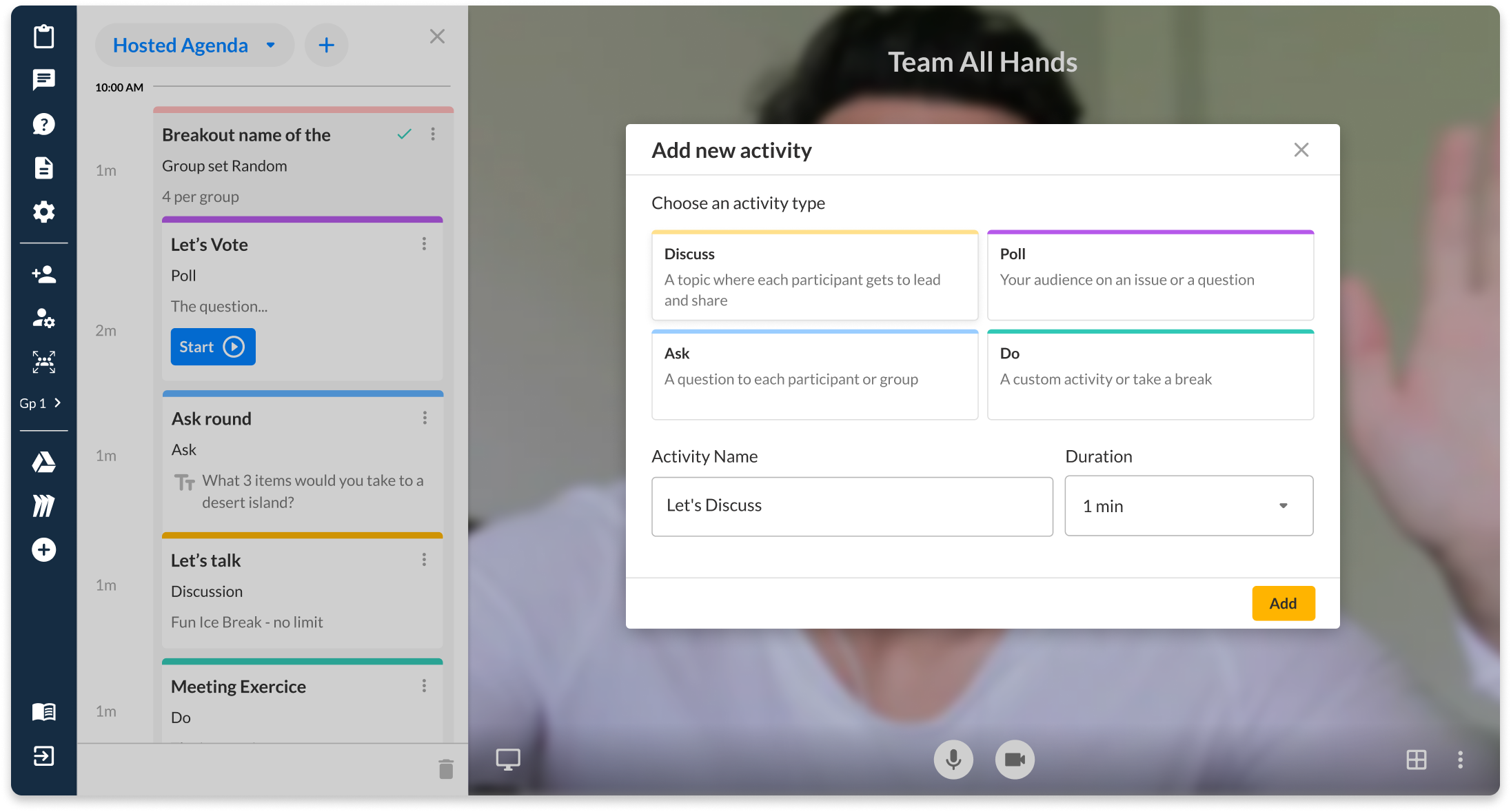
Task: Delete using the trash can icon
Action: 446,769
